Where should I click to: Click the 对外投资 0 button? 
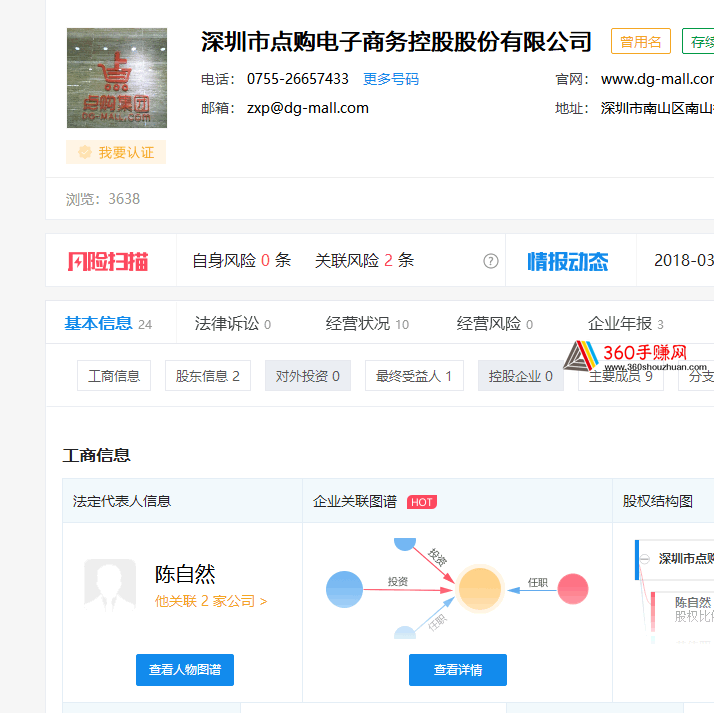point(308,376)
